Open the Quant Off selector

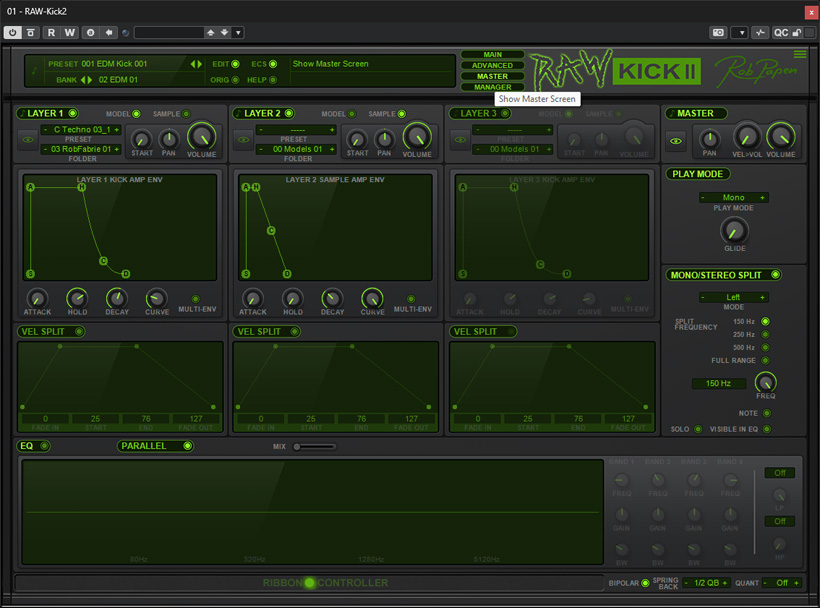click(782, 583)
